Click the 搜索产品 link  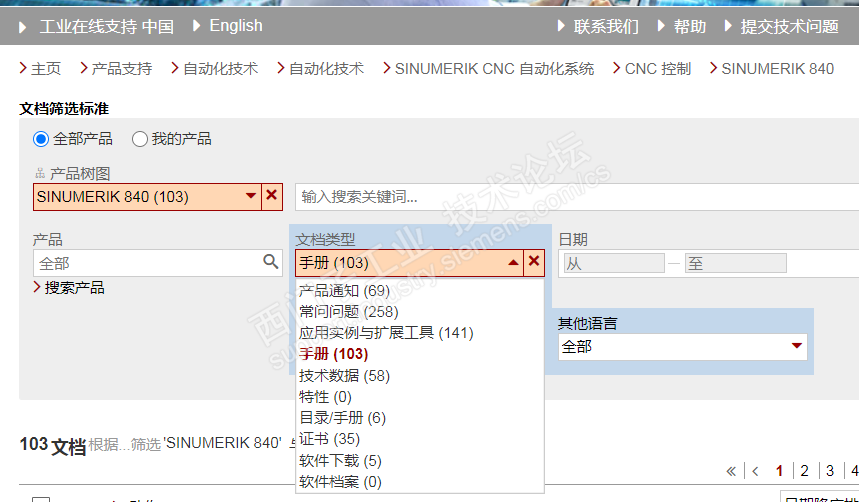click(x=75, y=288)
